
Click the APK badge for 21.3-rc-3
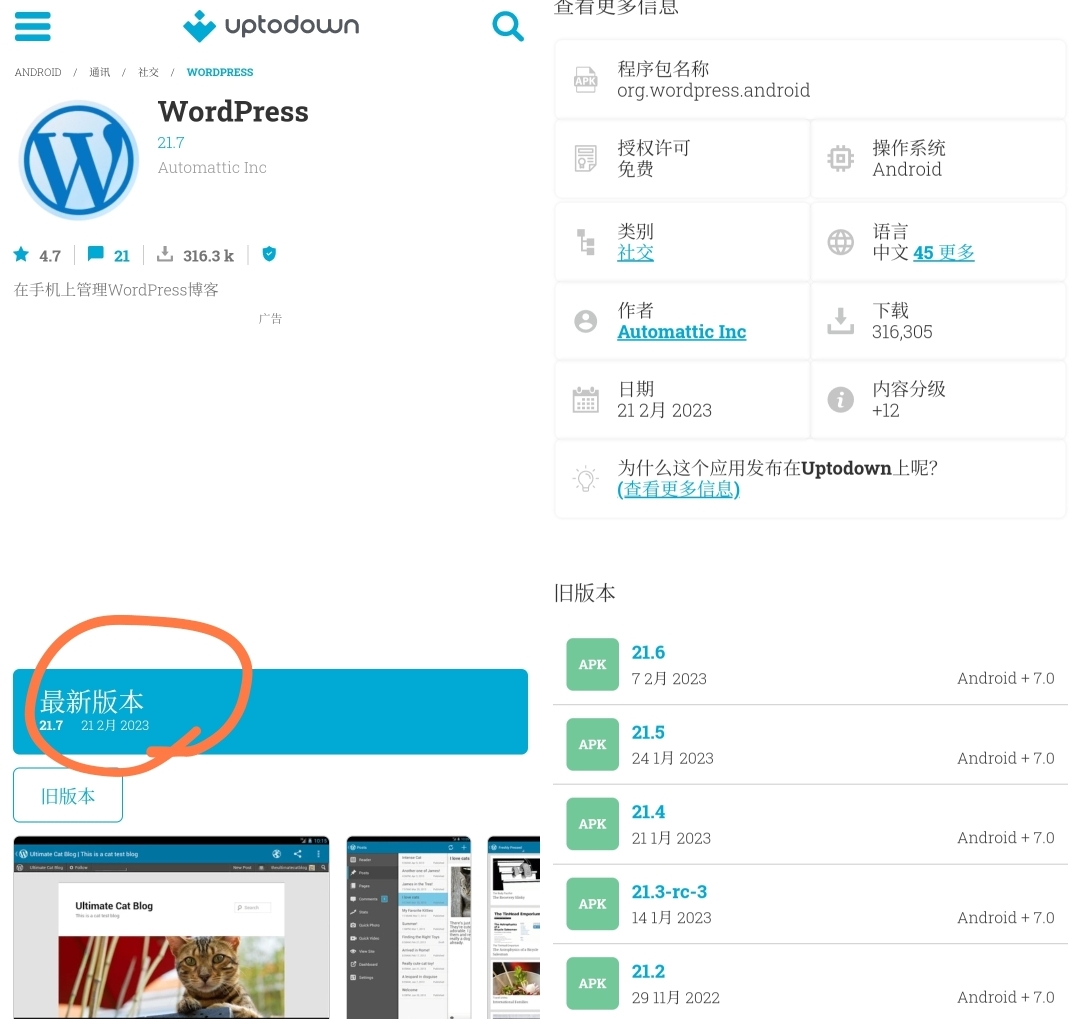[x=592, y=904]
